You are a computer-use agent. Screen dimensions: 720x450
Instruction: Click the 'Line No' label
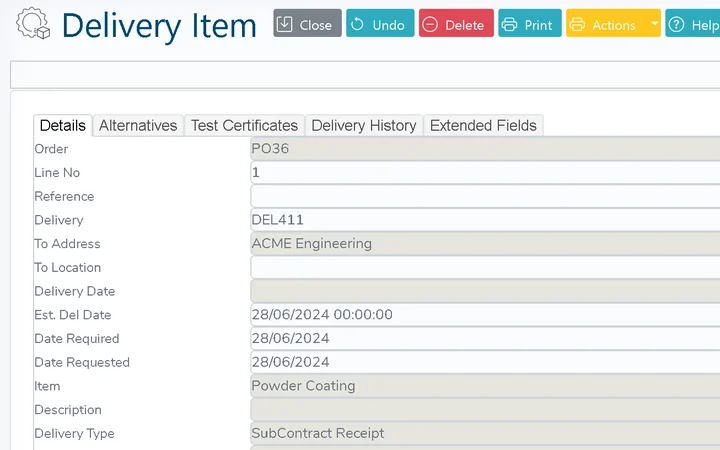[x=57, y=173]
